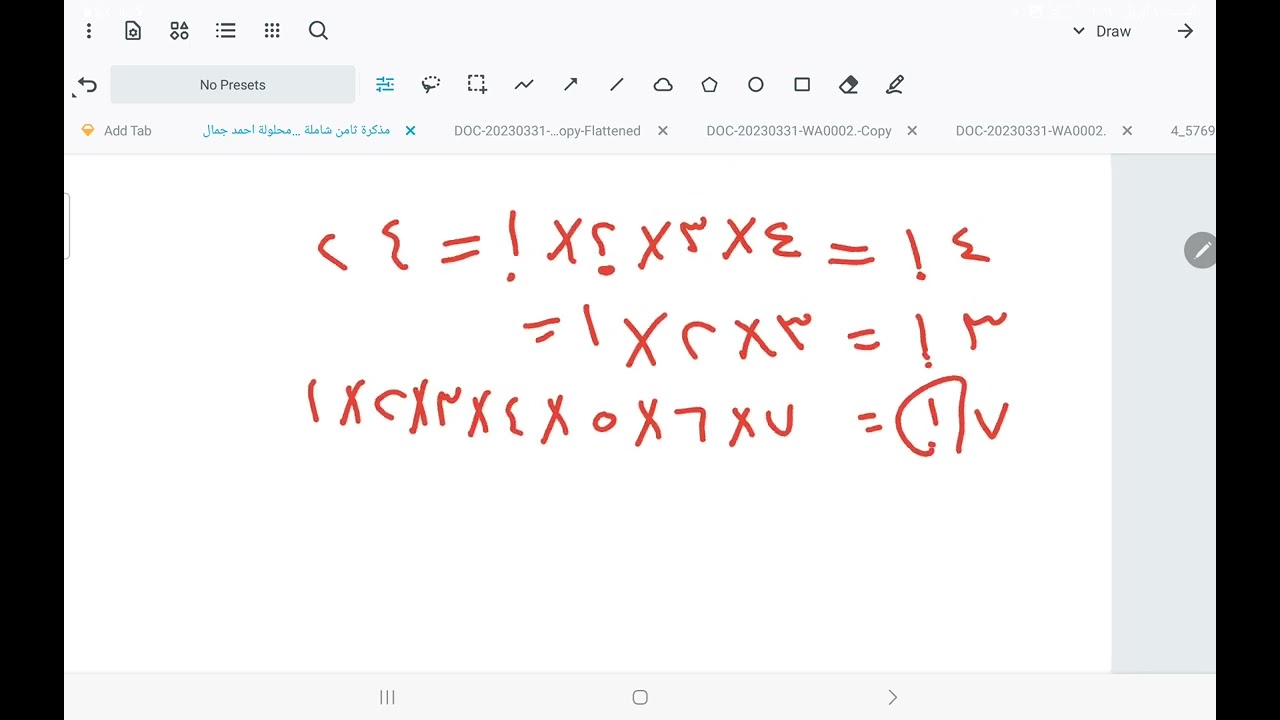Image resolution: width=1280 pixels, height=720 pixels.
Task: Open search with the magnifier icon
Action: pyautogui.click(x=318, y=31)
